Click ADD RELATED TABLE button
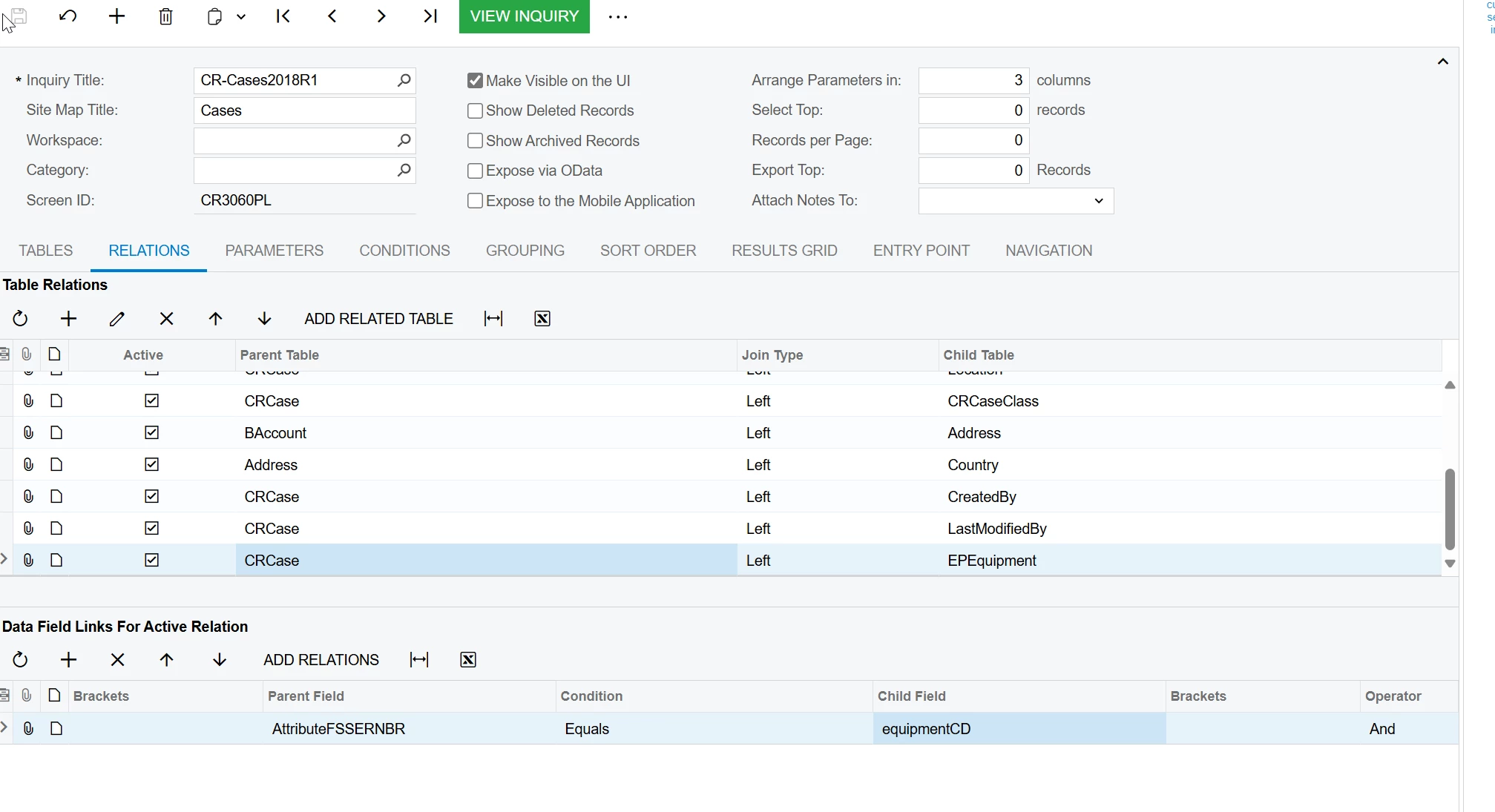Viewport: 1495px width, 812px height. click(x=378, y=319)
